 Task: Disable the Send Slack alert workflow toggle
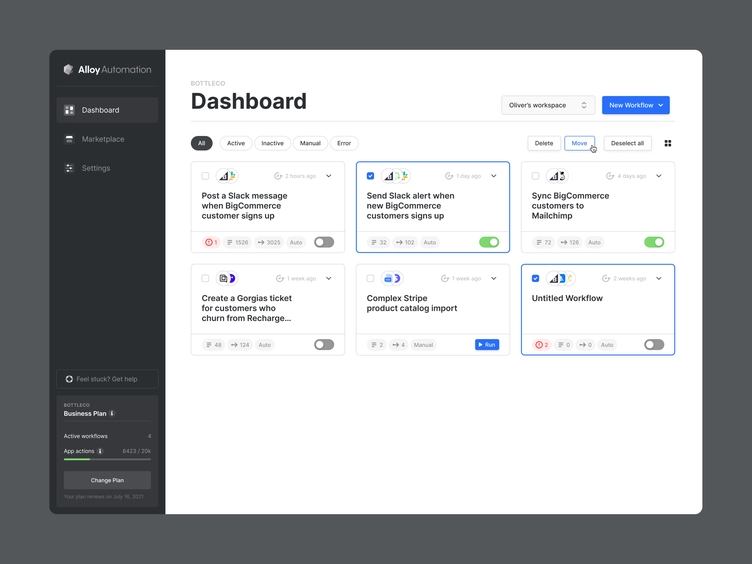click(489, 242)
